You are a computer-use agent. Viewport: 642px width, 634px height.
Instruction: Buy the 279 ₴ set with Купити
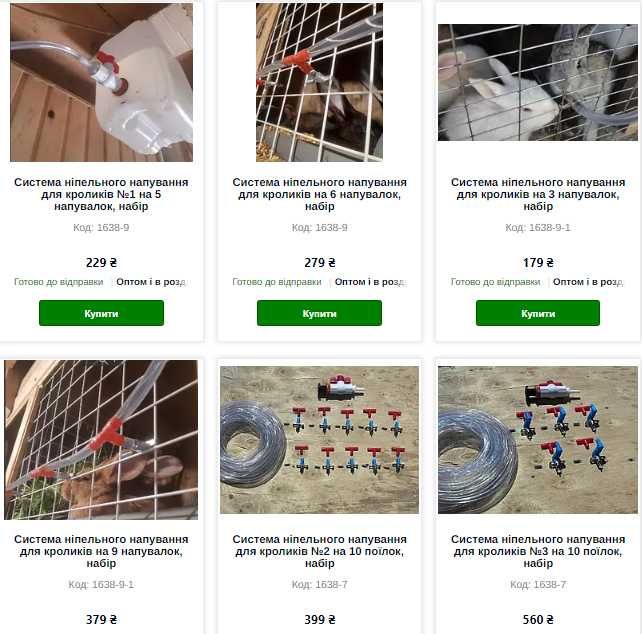pyautogui.click(x=319, y=313)
